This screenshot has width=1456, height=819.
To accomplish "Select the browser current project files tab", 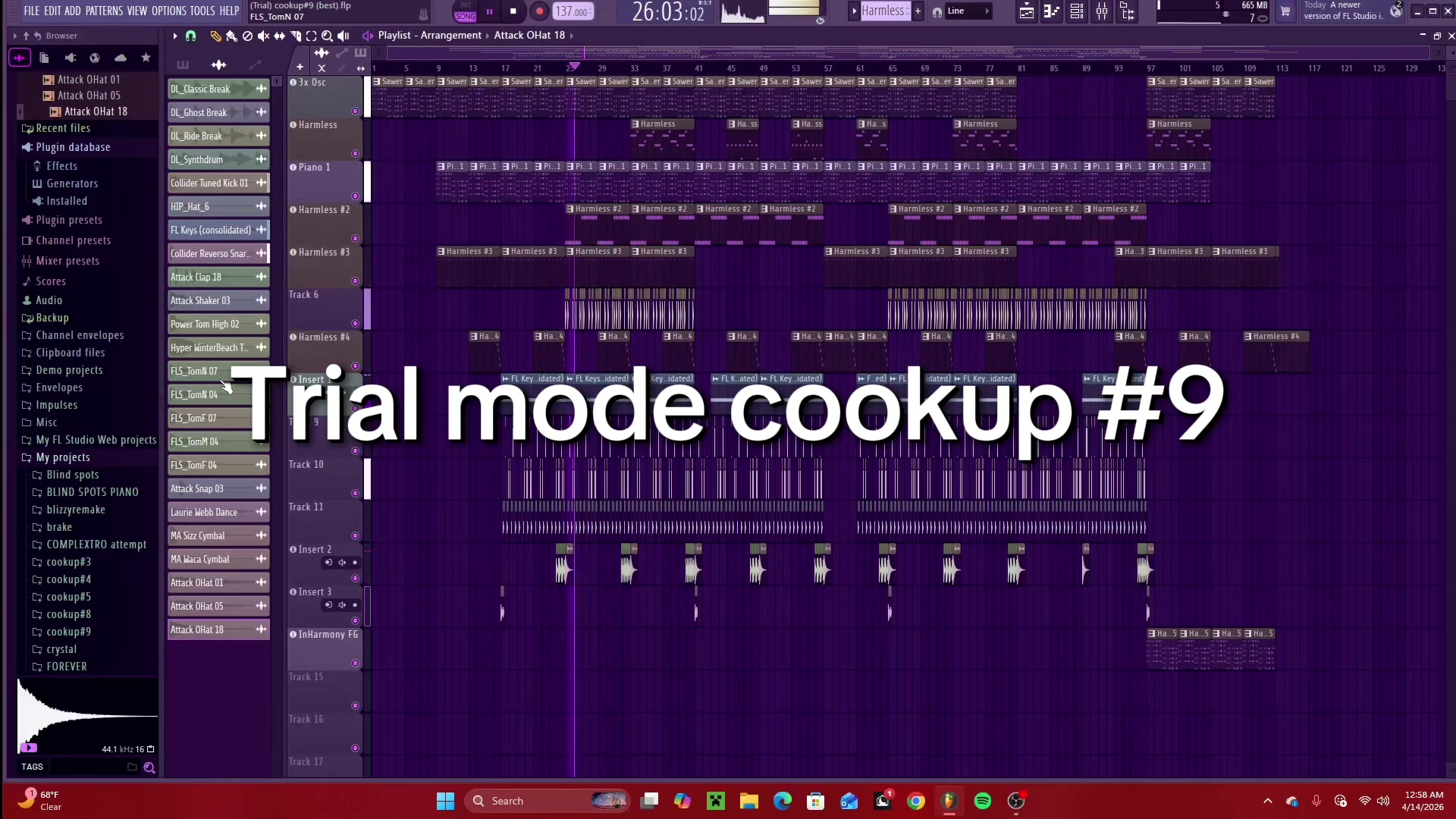I will pos(44,58).
